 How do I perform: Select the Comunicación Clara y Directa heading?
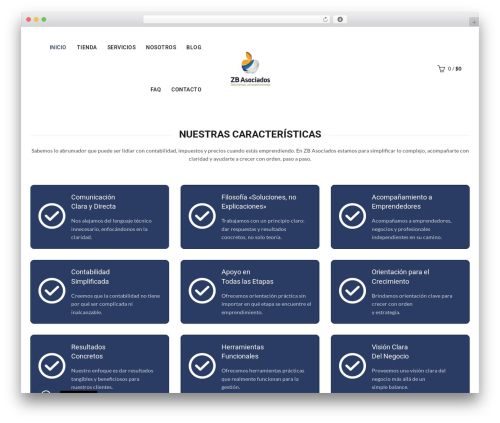coord(93,202)
